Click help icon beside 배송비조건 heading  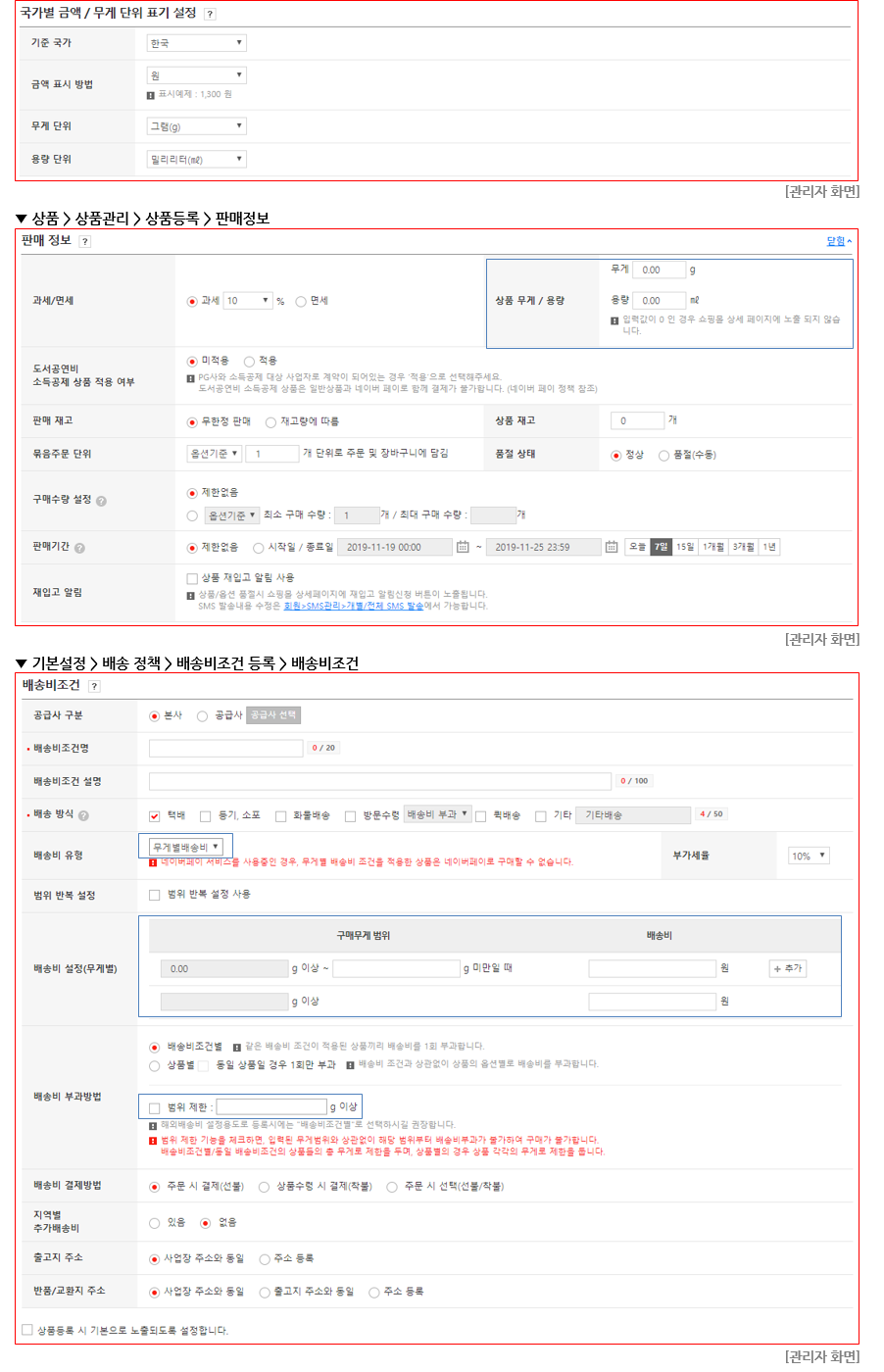click(94, 686)
